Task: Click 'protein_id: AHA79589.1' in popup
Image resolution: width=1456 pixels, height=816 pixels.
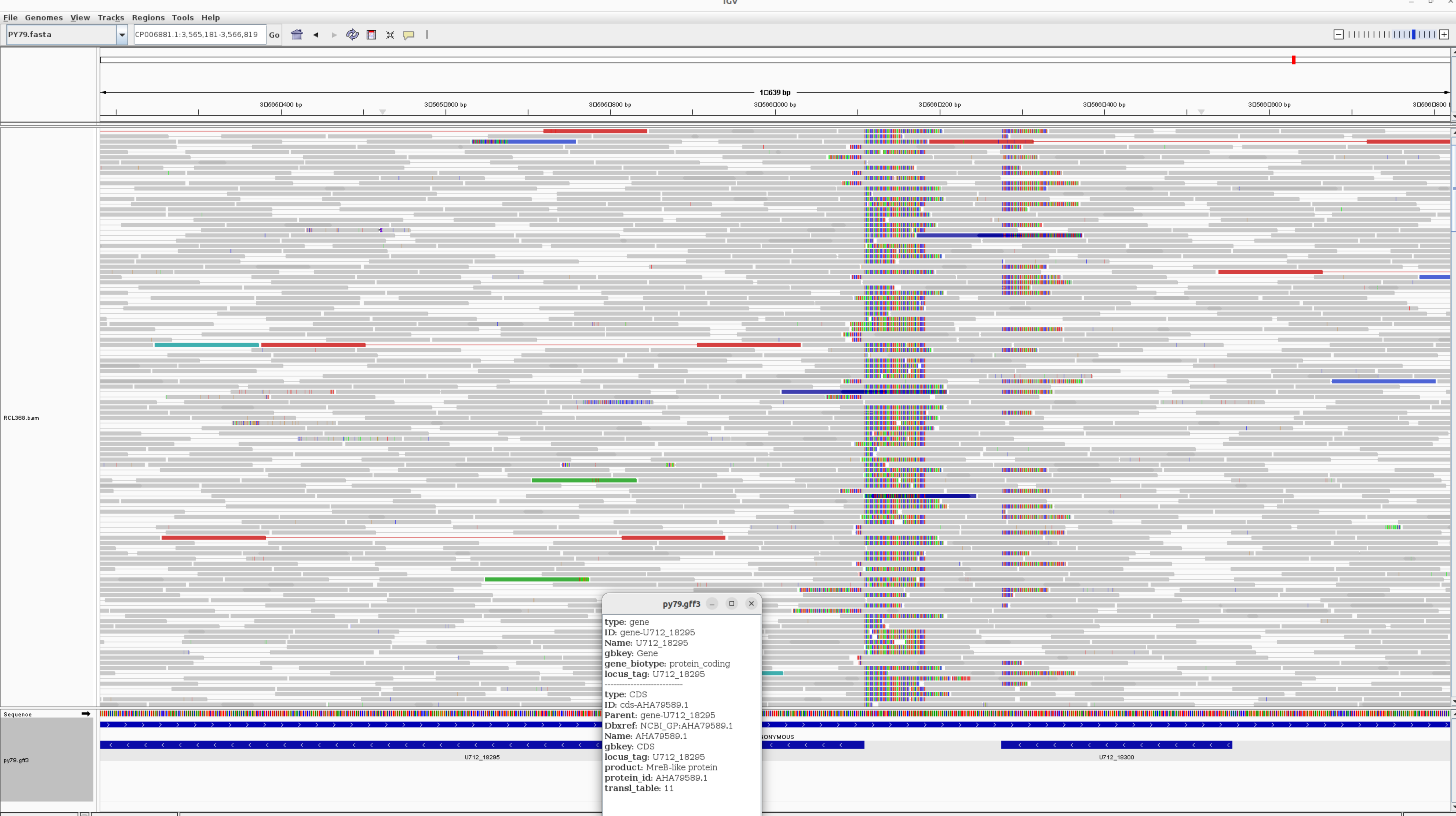Action: click(656, 777)
